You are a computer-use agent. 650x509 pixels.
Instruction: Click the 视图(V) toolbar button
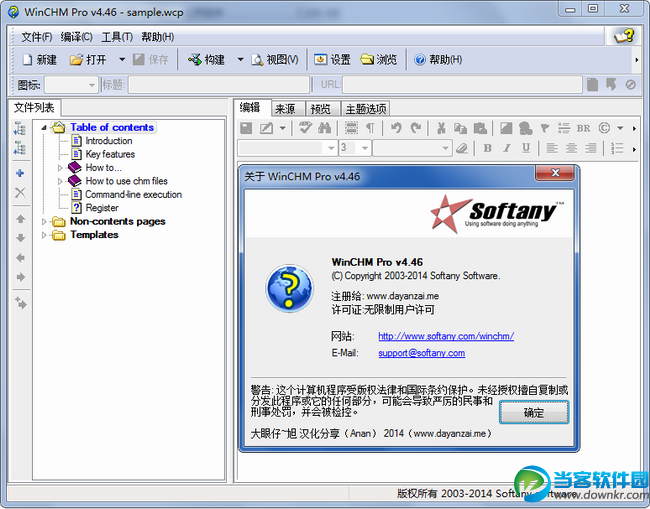(x=274, y=60)
